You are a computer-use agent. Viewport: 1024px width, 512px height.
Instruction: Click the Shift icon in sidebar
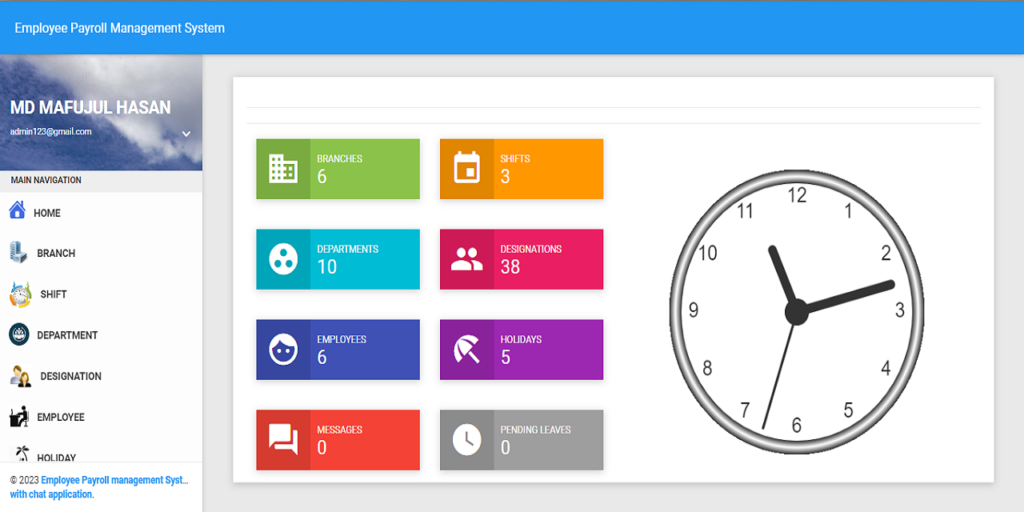19,294
